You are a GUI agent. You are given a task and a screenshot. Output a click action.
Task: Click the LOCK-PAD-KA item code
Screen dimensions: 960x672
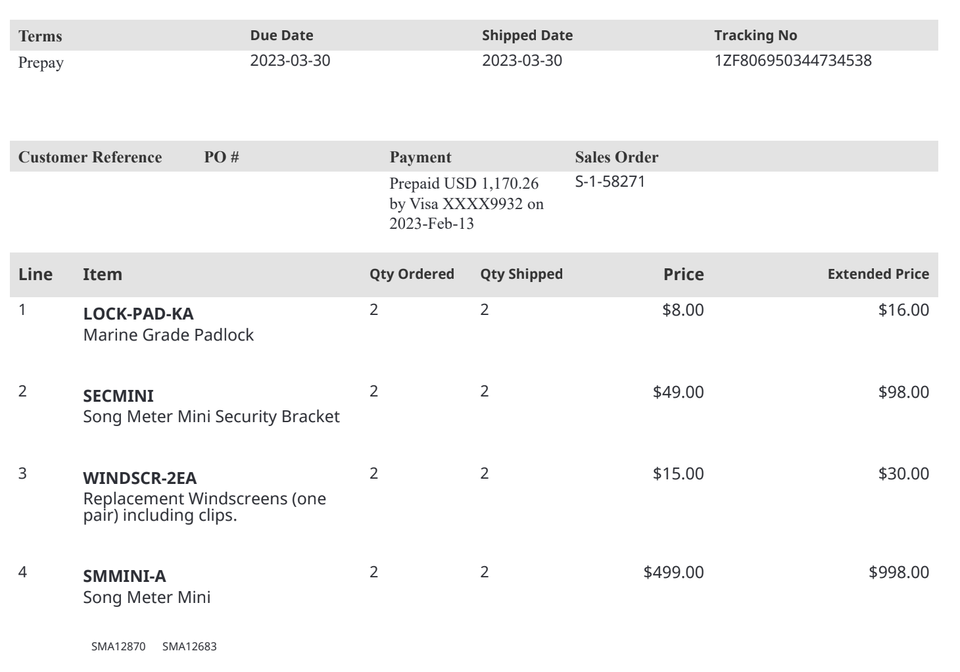pos(138,314)
